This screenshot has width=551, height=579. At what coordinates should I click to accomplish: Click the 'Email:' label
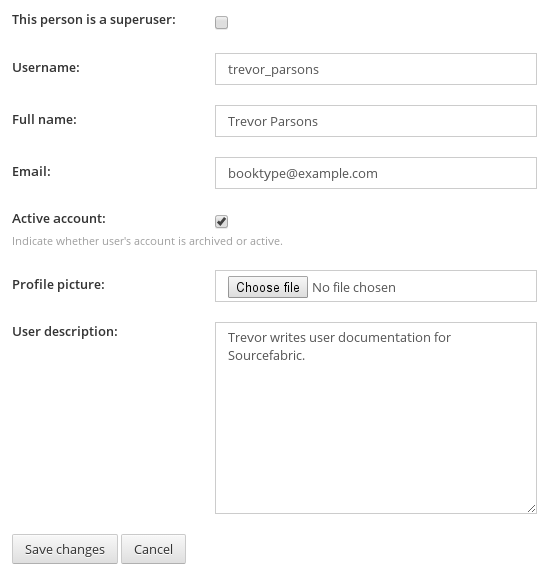click(x=31, y=172)
